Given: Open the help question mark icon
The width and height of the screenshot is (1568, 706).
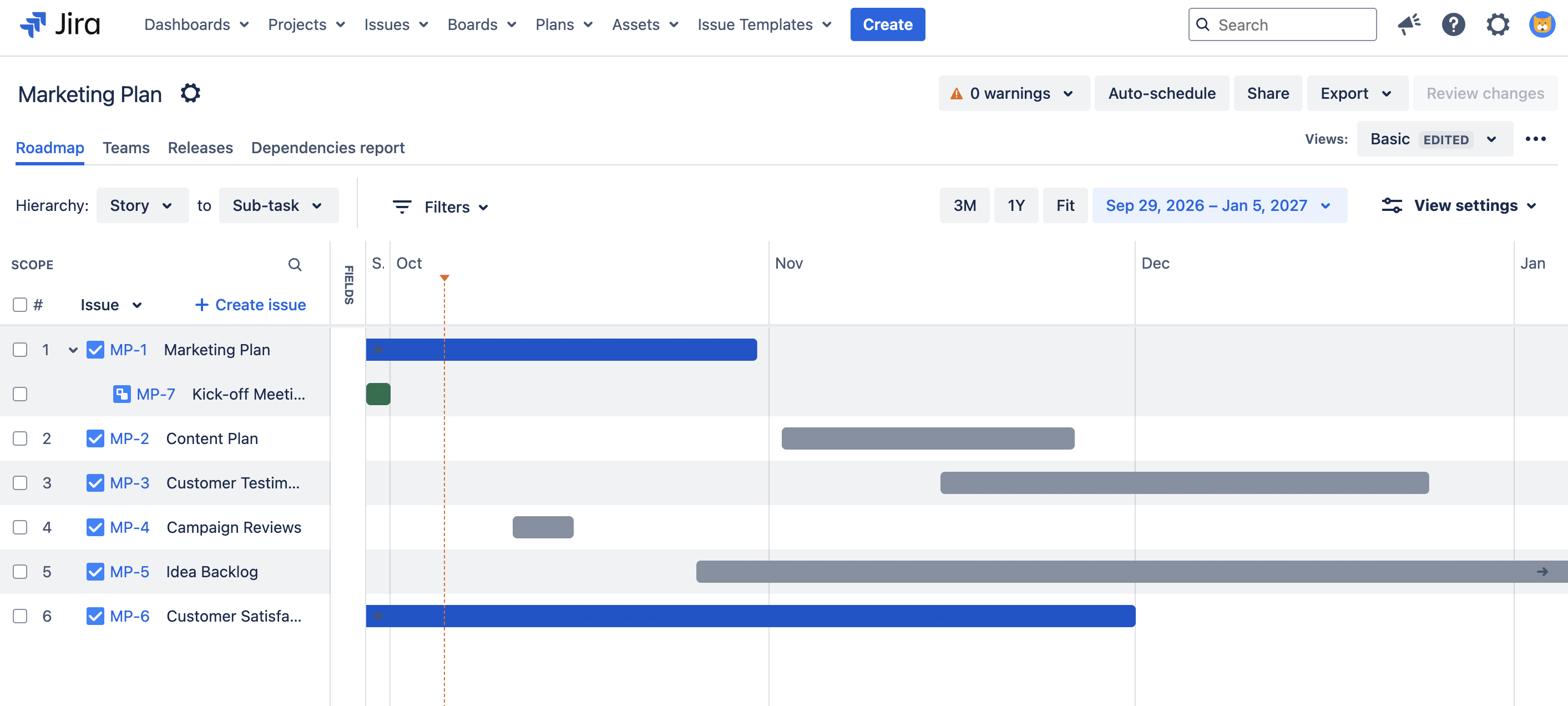Looking at the screenshot, I should pos(1453,24).
